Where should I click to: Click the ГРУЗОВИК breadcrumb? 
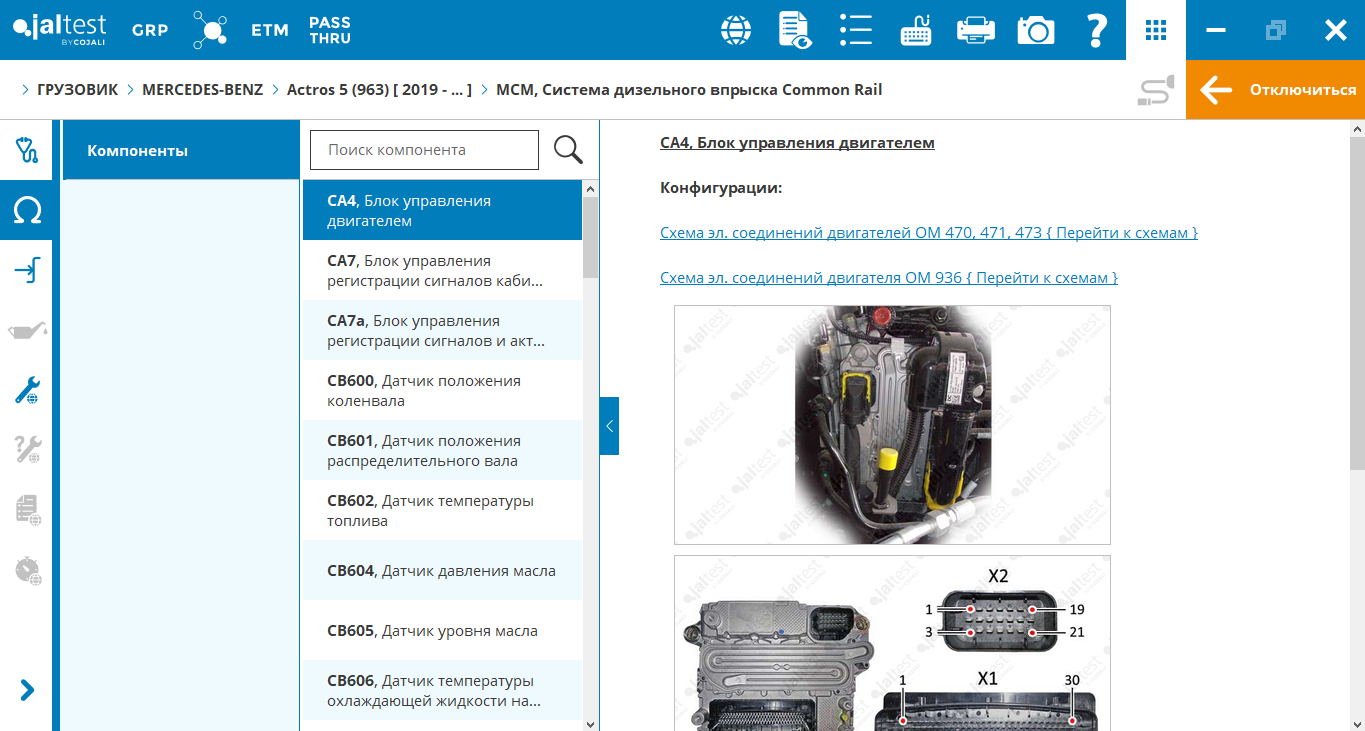click(x=78, y=90)
